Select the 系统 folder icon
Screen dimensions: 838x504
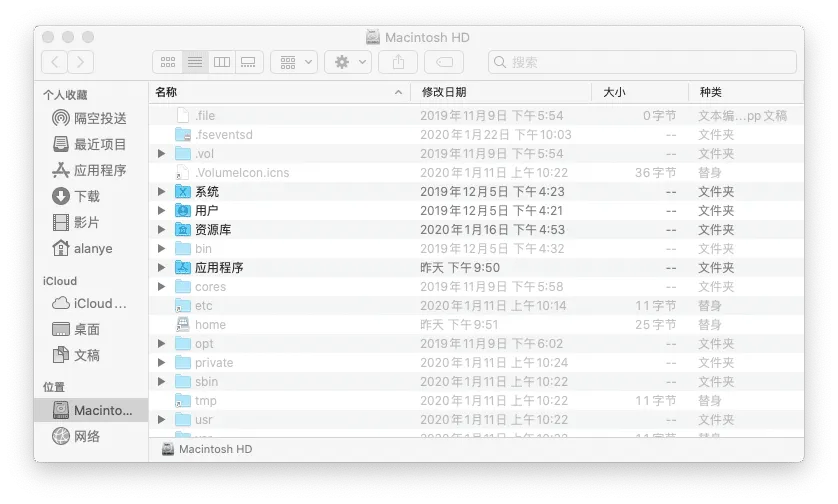[183, 191]
